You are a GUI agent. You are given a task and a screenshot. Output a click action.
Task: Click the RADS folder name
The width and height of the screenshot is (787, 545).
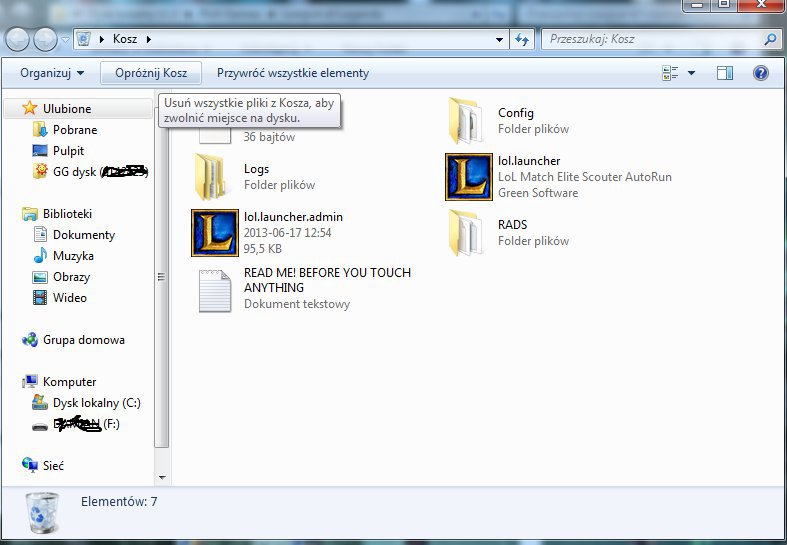pos(512,225)
